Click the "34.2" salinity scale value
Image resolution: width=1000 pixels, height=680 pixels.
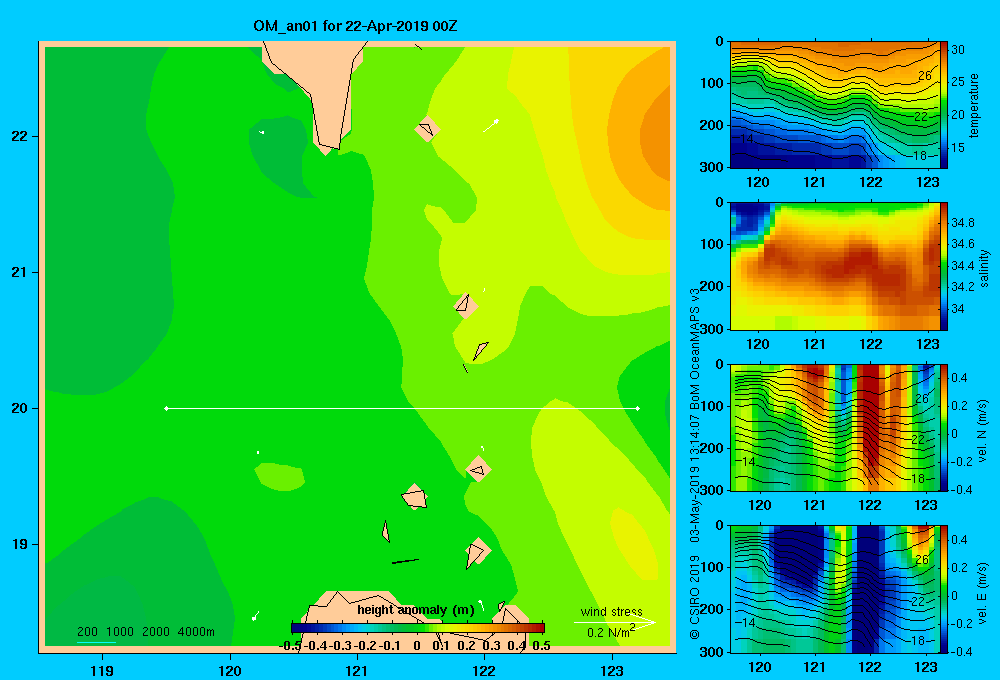pos(962,287)
